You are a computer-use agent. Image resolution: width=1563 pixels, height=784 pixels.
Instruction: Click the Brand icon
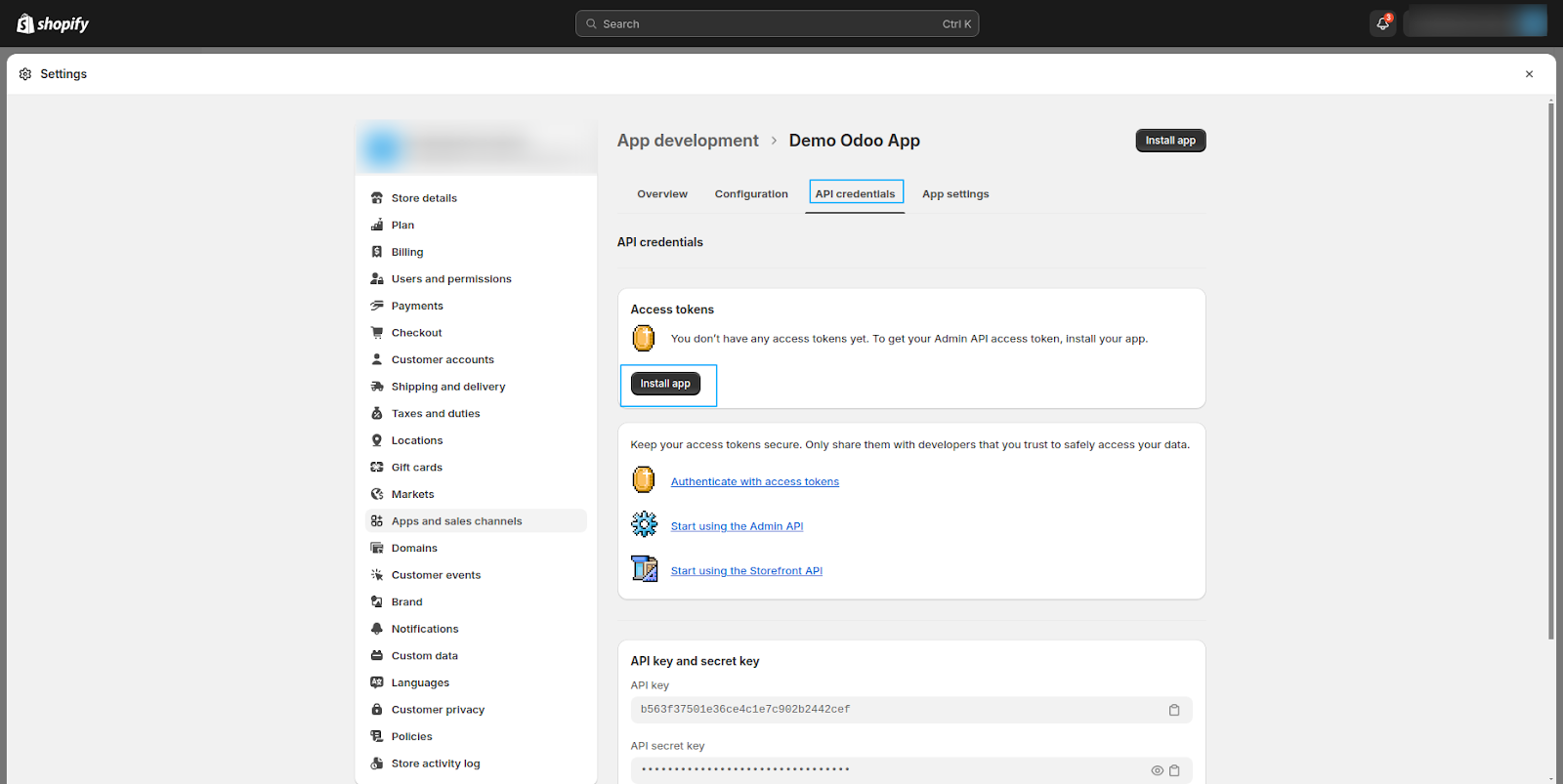tap(377, 602)
